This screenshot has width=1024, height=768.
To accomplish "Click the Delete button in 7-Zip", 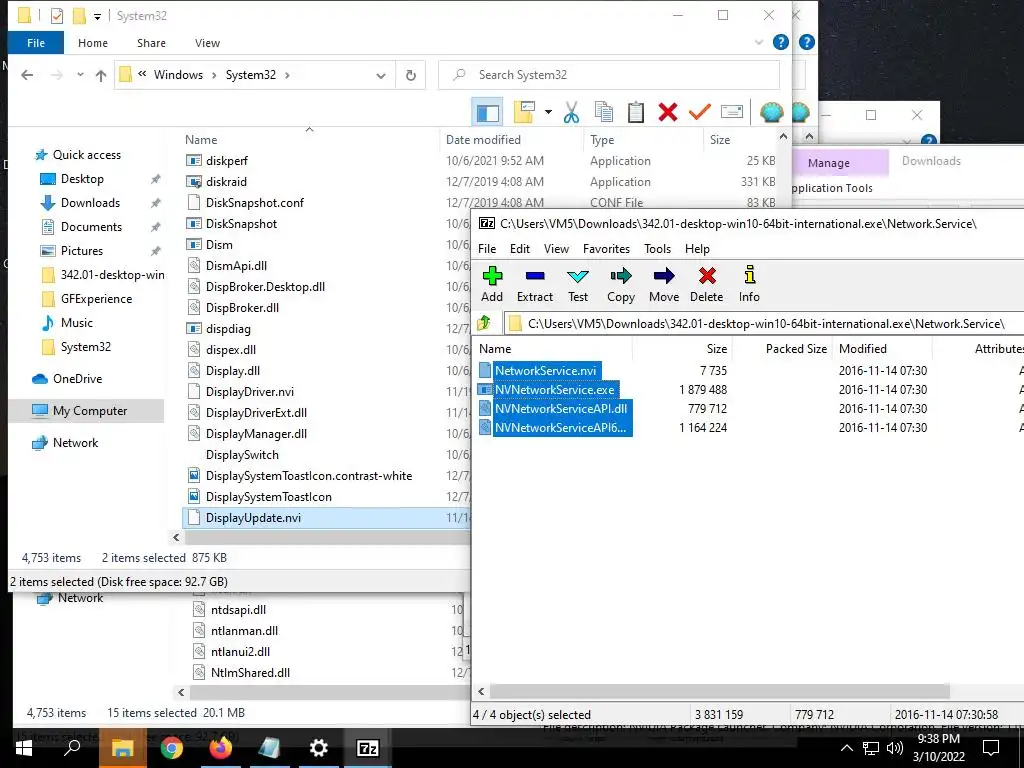I will (x=707, y=285).
